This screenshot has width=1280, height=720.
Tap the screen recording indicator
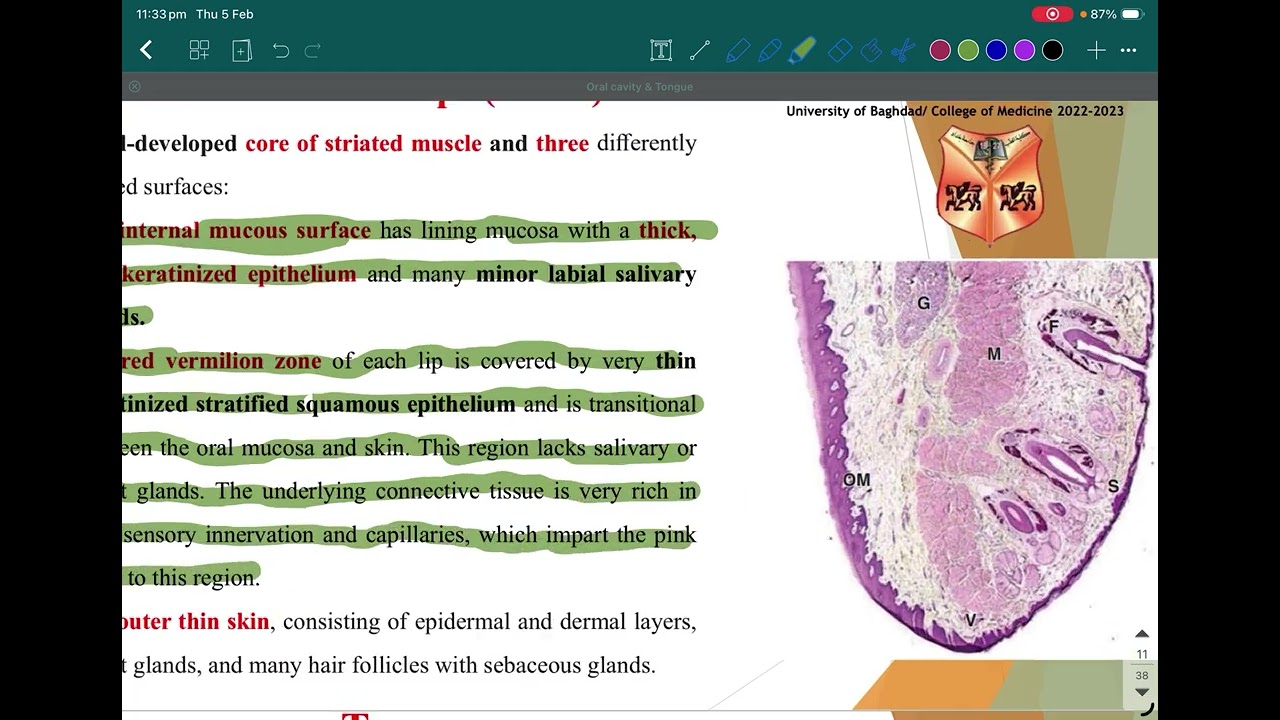(x=1052, y=14)
